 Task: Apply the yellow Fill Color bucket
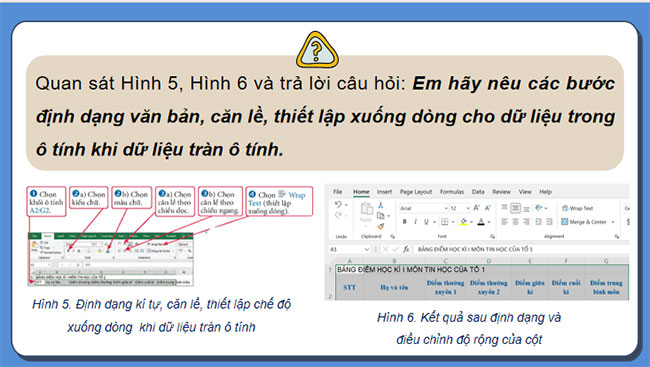[464, 222]
